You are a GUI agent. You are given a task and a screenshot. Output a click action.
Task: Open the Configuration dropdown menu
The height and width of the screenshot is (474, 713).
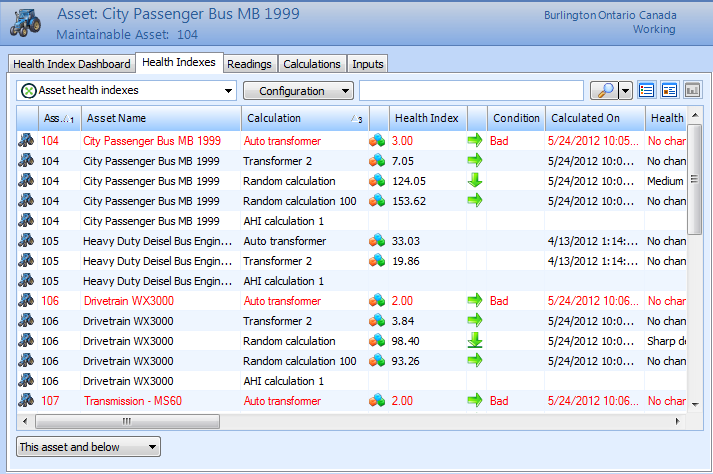pos(298,91)
